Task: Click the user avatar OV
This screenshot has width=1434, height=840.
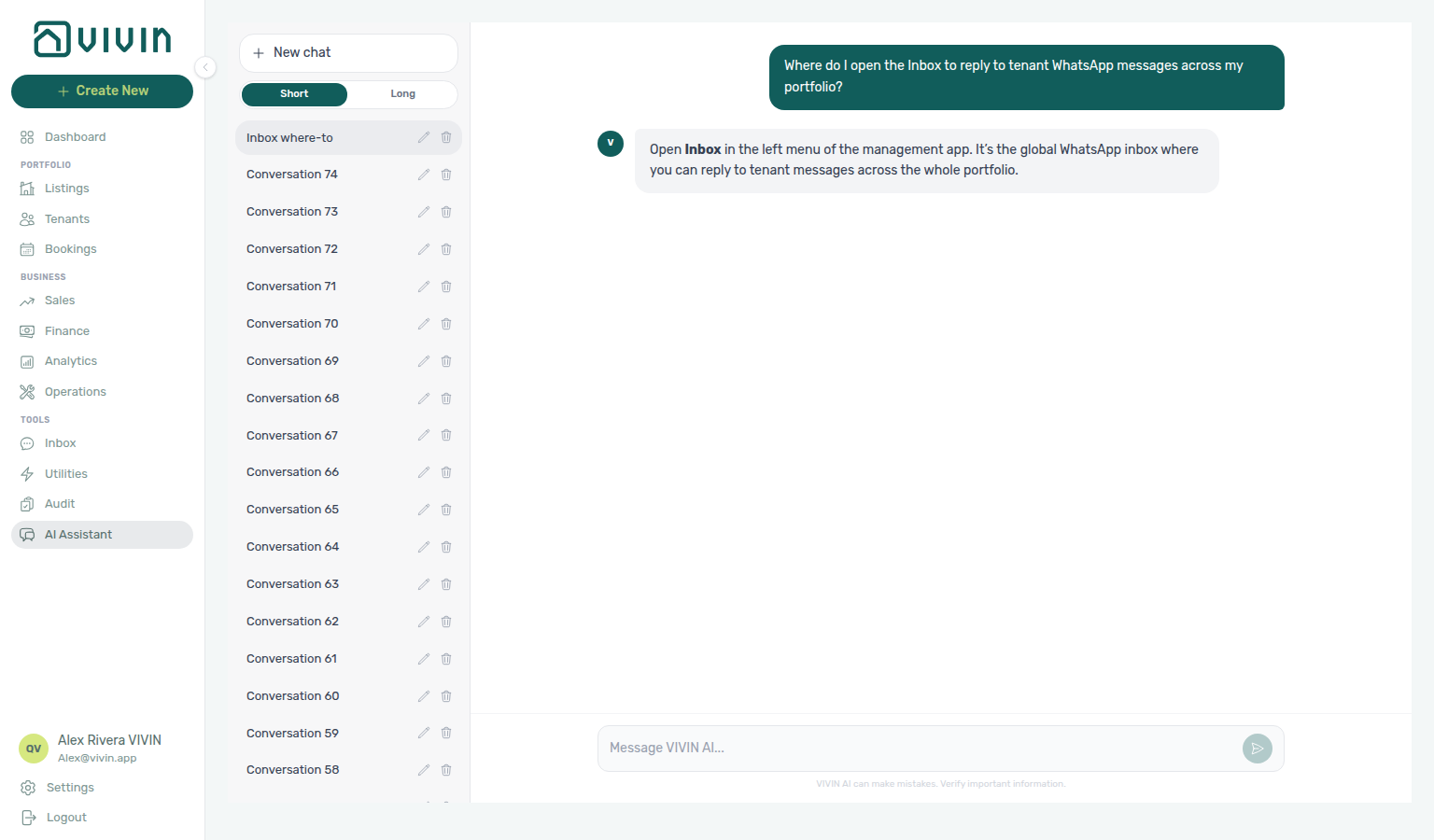Action: pos(34,749)
